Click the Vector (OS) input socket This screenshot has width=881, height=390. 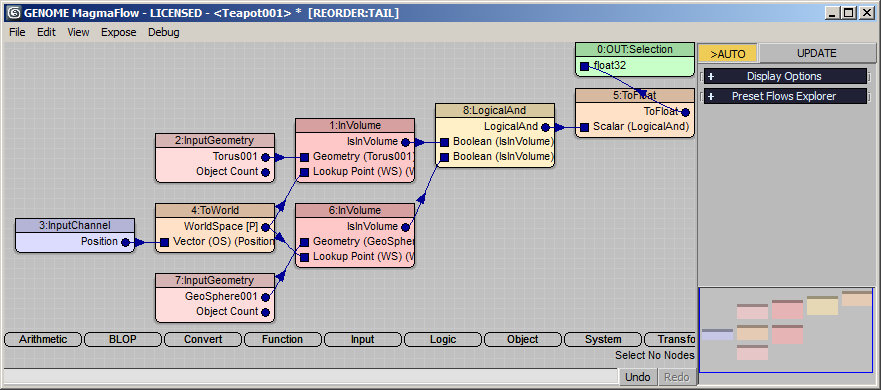[164, 242]
